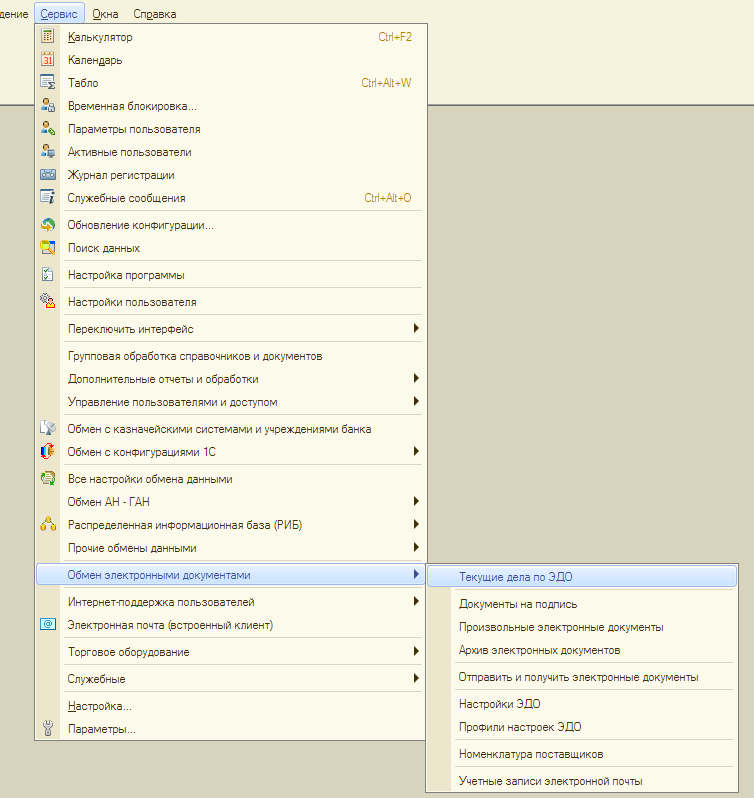Choose Документы на подпись
The width and height of the screenshot is (754, 798).
click(517, 604)
